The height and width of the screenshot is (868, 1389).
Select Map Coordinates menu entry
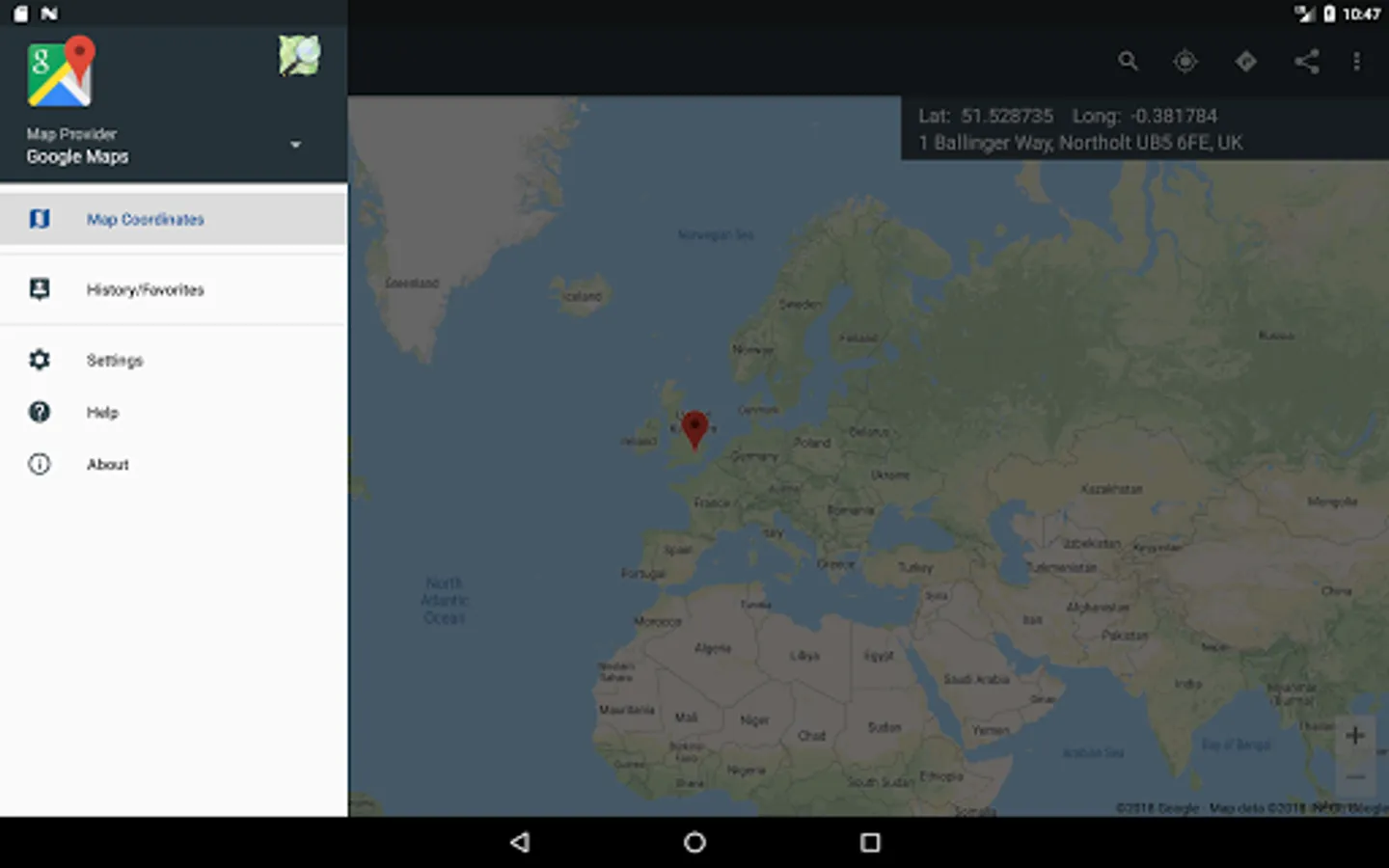point(174,219)
